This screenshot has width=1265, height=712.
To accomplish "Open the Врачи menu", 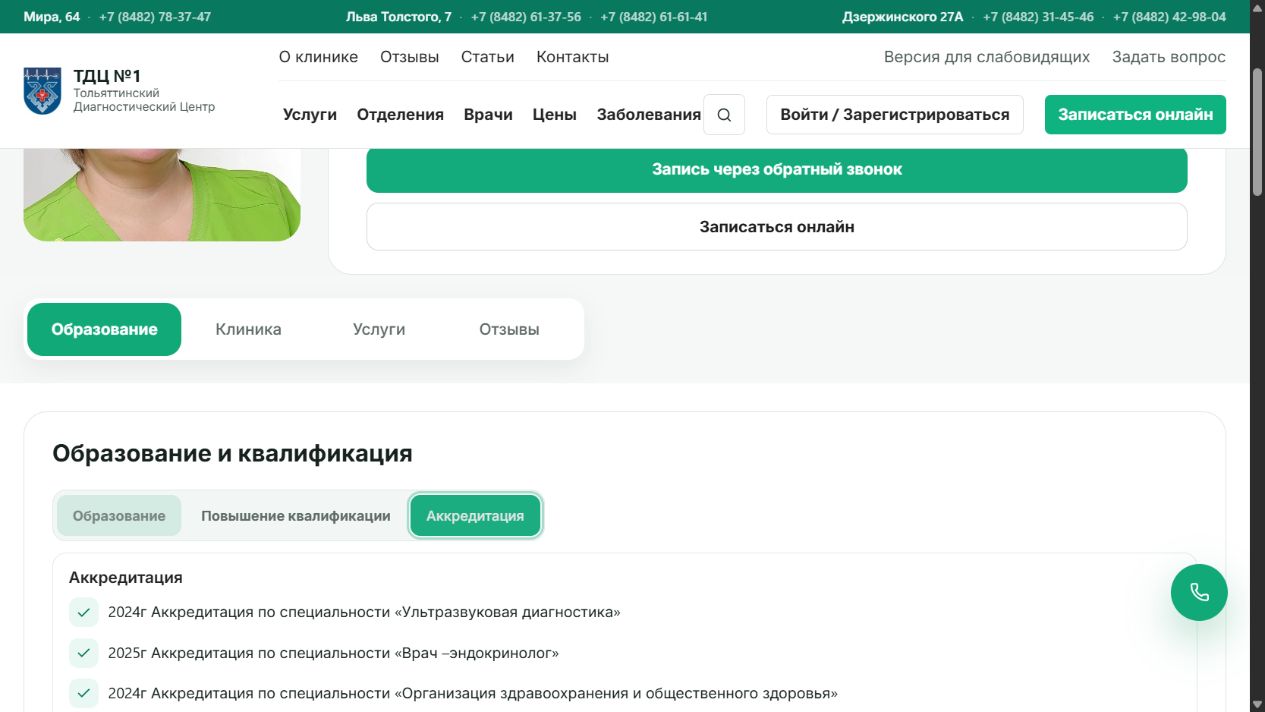I will (x=488, y=115).
